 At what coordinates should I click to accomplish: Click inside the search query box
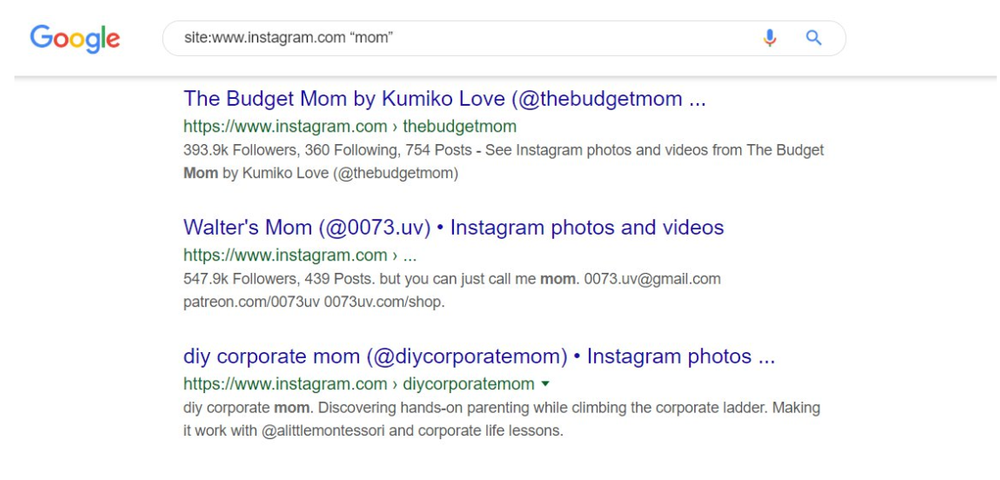point(504,38)
